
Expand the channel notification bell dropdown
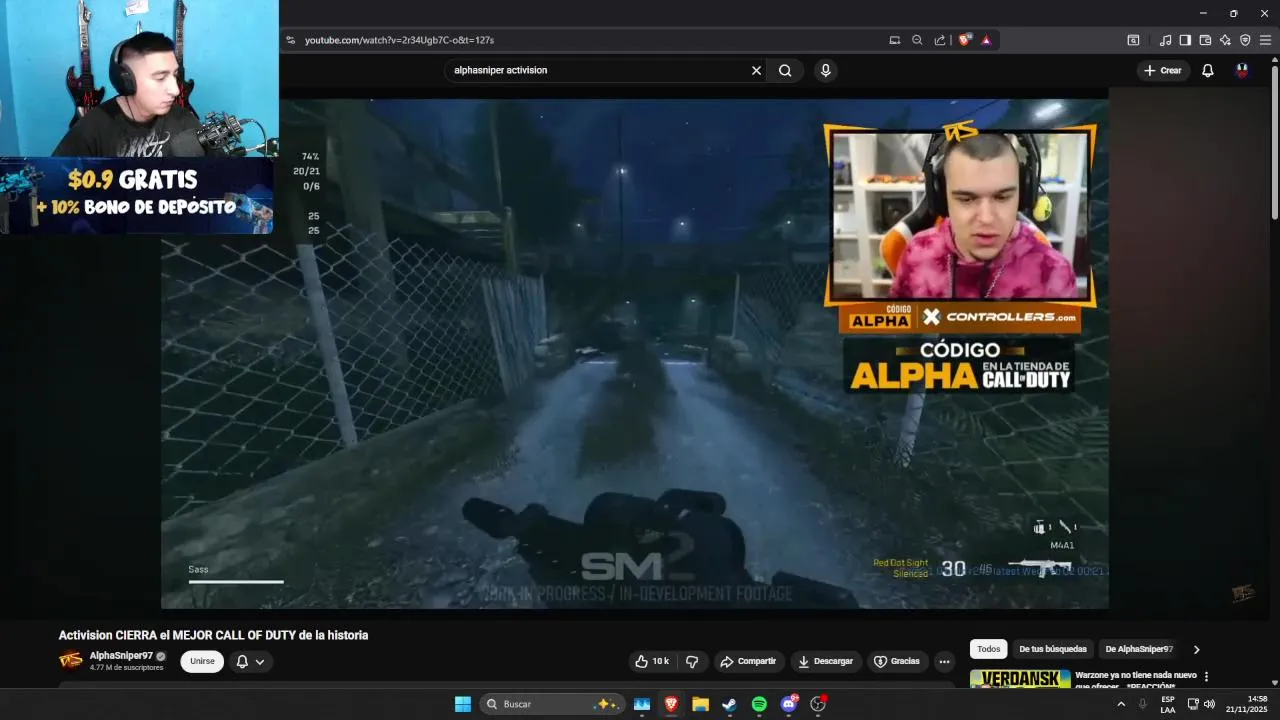click(250, 661)
